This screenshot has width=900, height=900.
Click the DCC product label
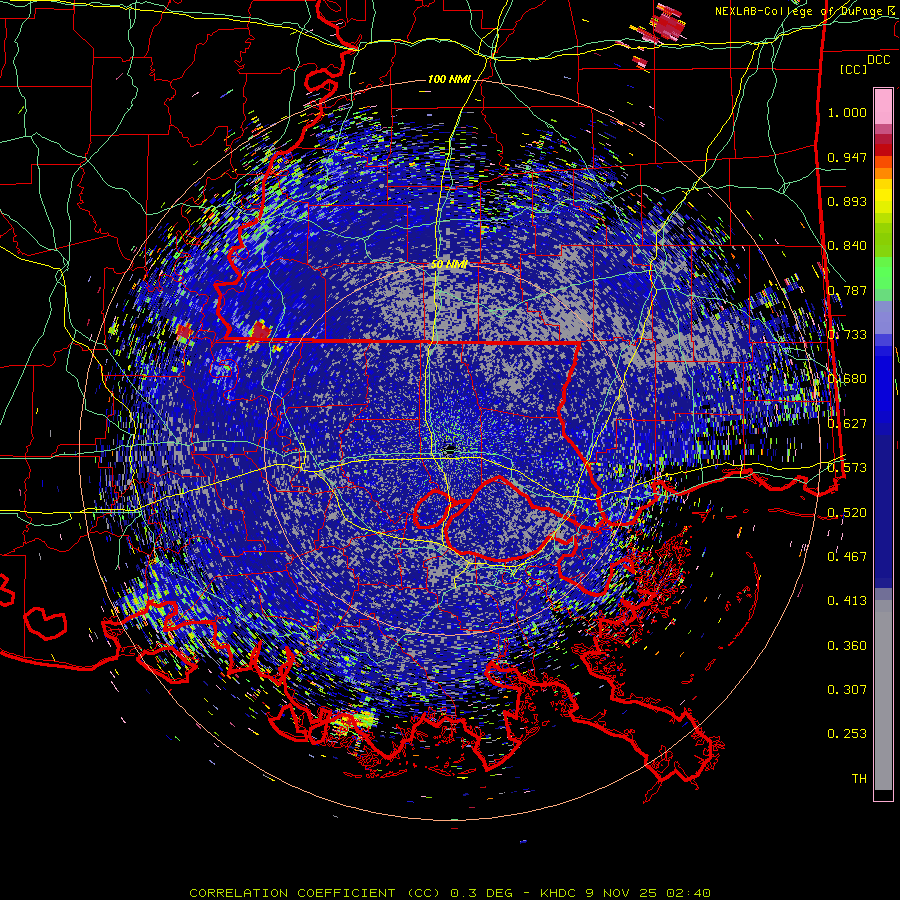coord(878,60)
